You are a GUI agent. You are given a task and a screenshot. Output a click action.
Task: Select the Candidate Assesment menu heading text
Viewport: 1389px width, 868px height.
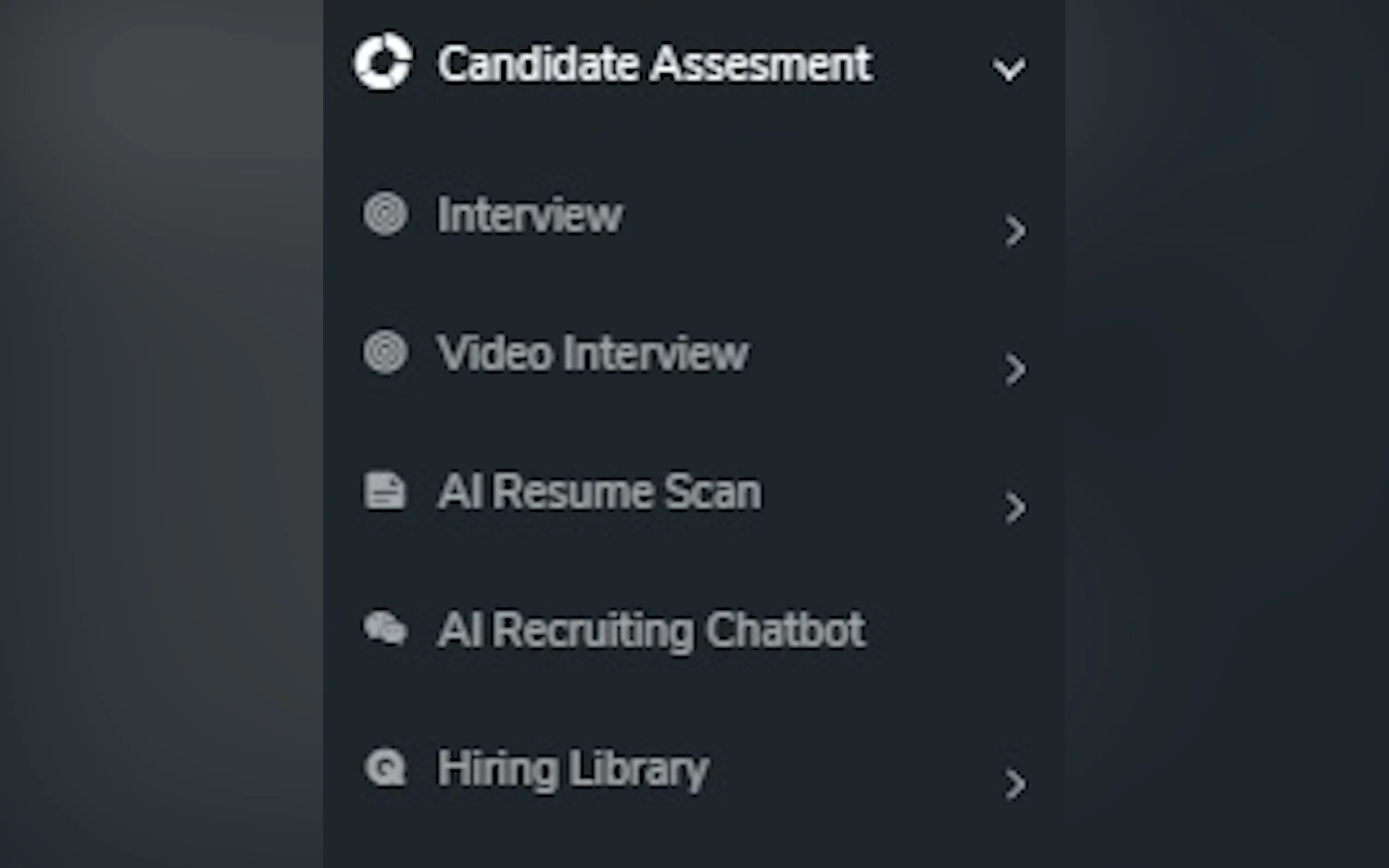pos(655,64)
